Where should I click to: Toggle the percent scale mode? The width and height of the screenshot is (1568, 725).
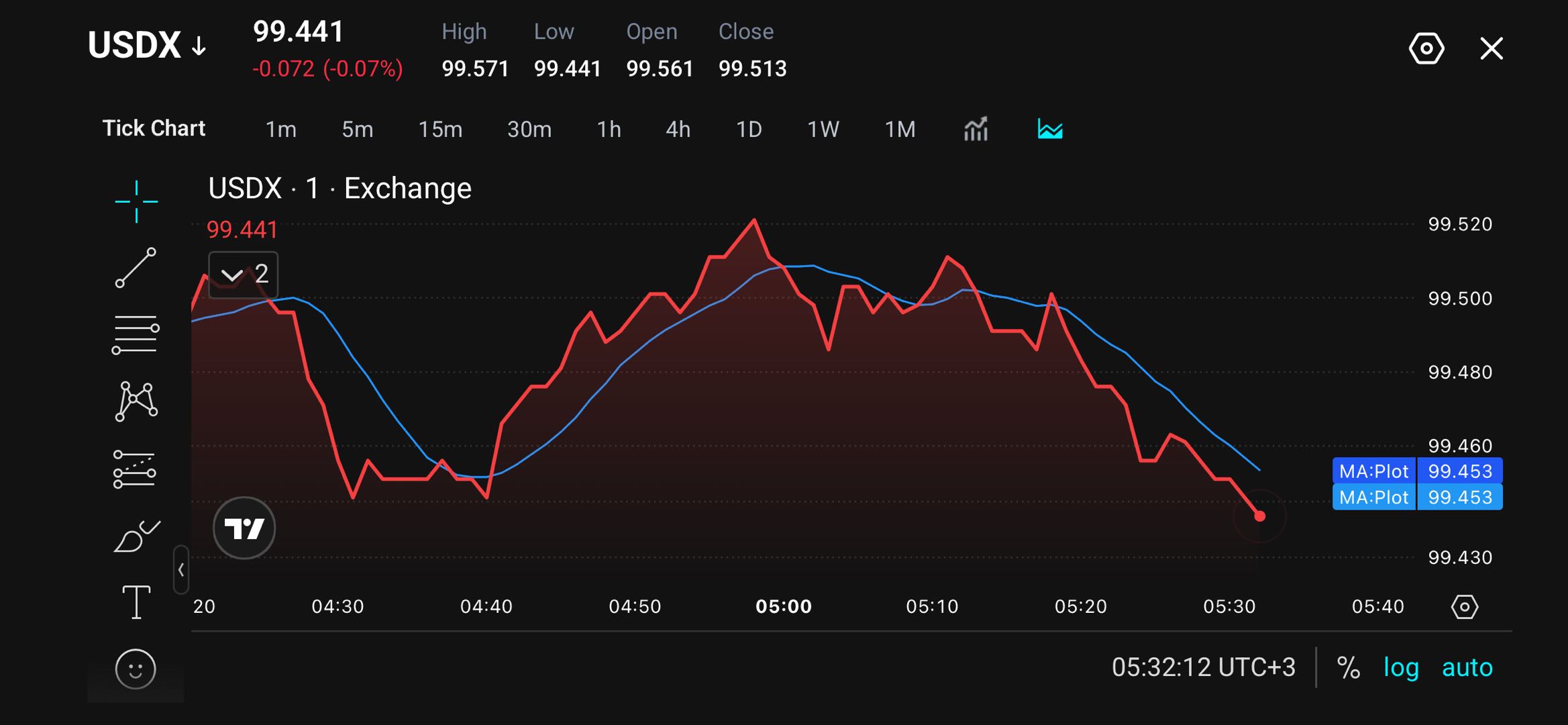1348,667
